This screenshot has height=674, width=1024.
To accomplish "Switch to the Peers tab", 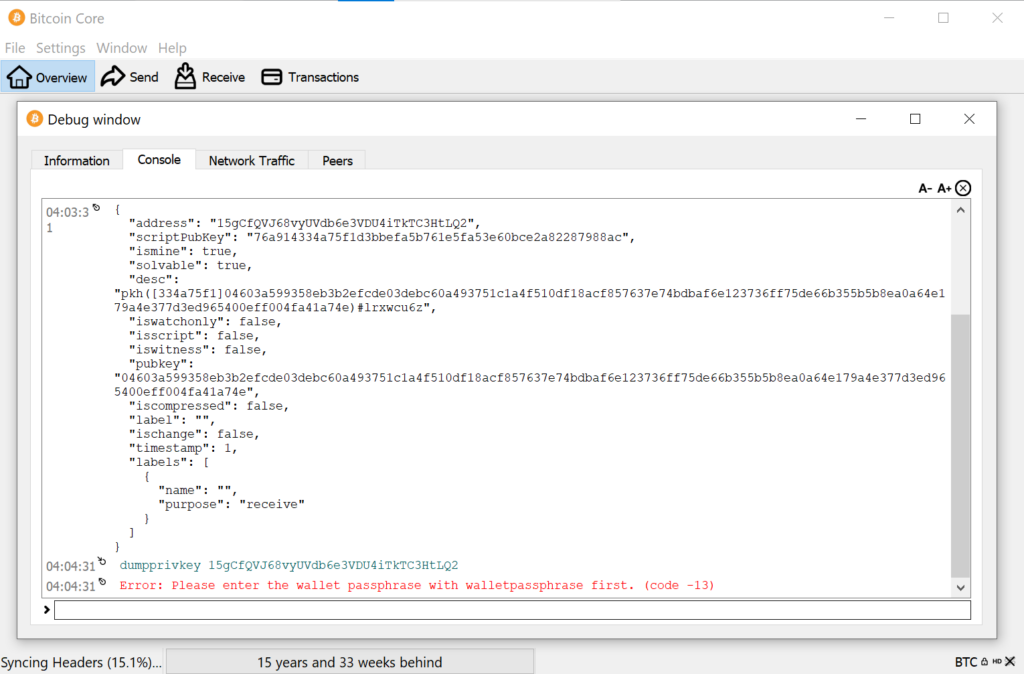I will (337, 160).
